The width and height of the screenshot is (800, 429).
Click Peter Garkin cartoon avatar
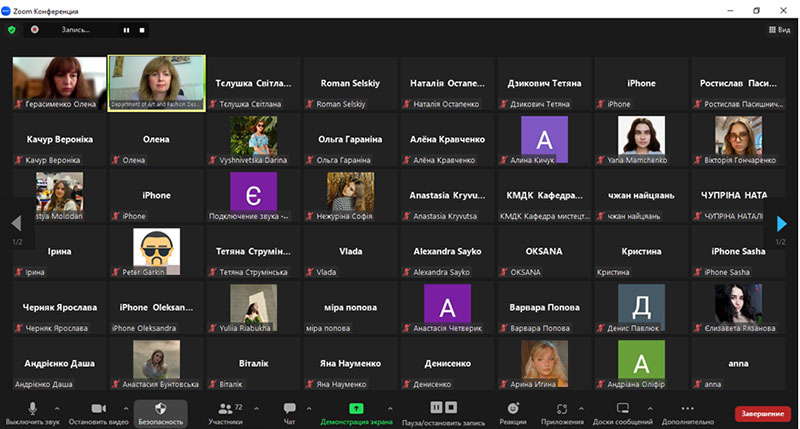[x=157, y=250]
